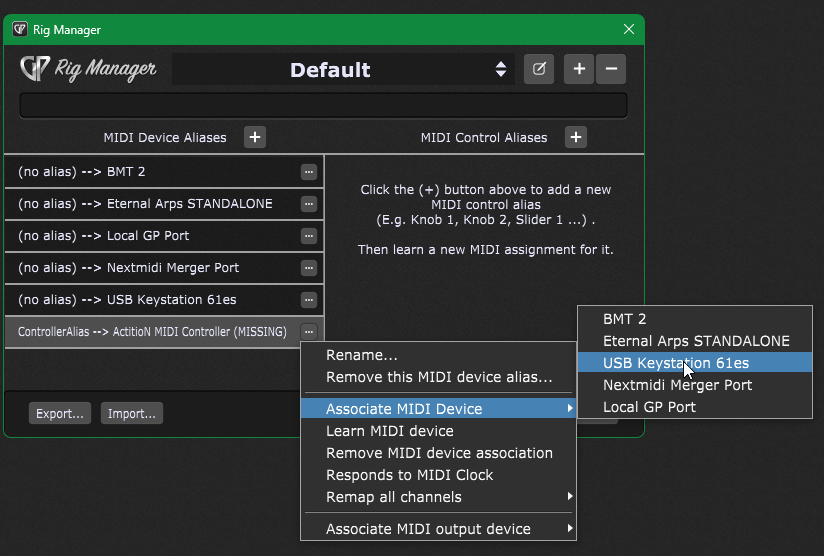This screenshot has width=824, height=556.
Task: Pick USB Keystation 61es from submenu
Action: pos(675,363)
